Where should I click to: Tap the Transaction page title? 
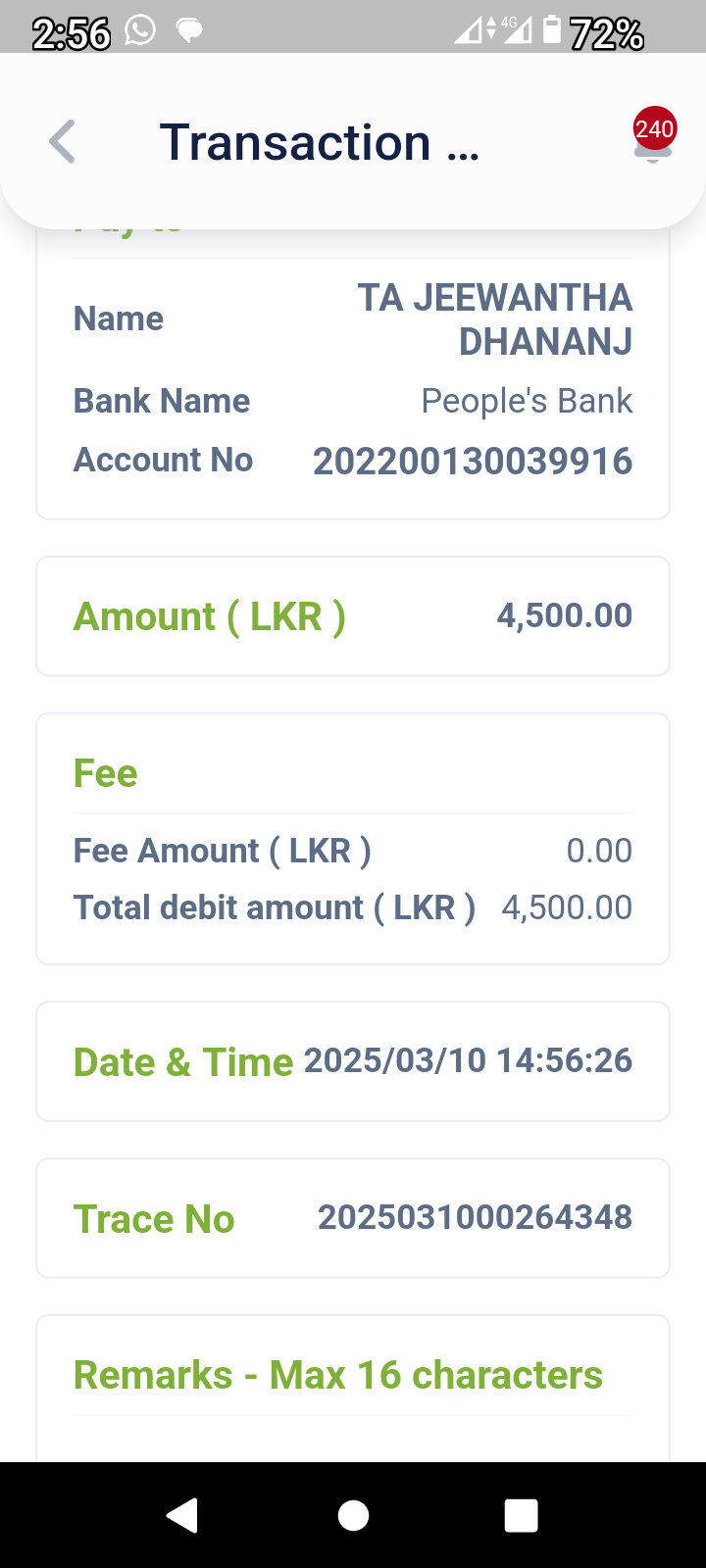tap(319, 143)
